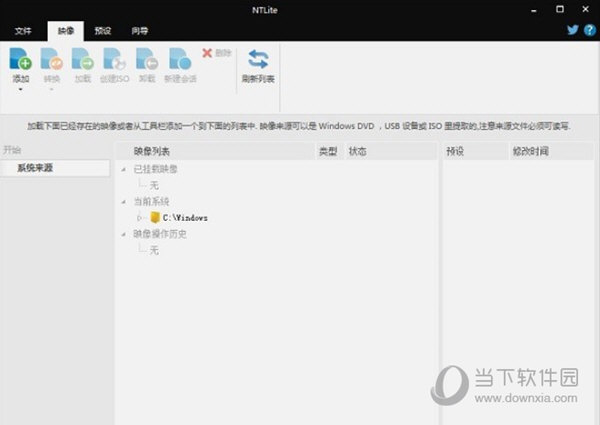Collapse the 已挂载映像 group
This screenshot has height=425, width=600.
(x=124, y=169)
